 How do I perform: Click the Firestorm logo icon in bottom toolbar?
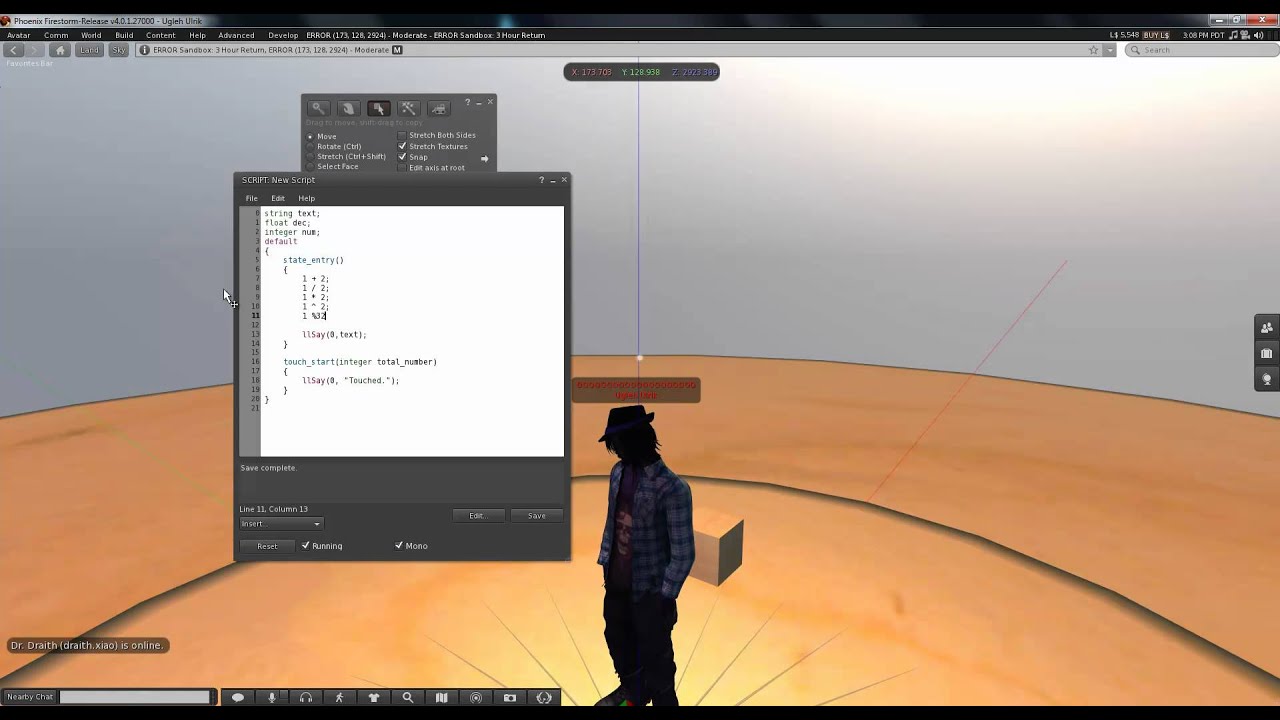coord(544,698)
